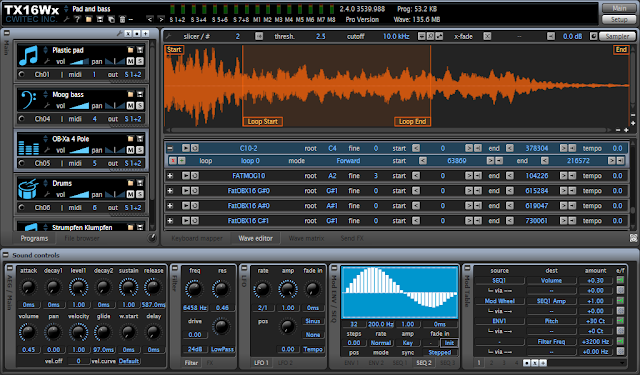Expand the FatOBX16 A#0 wave row
Screen dimensions: 640x375
tap(170, 206)
